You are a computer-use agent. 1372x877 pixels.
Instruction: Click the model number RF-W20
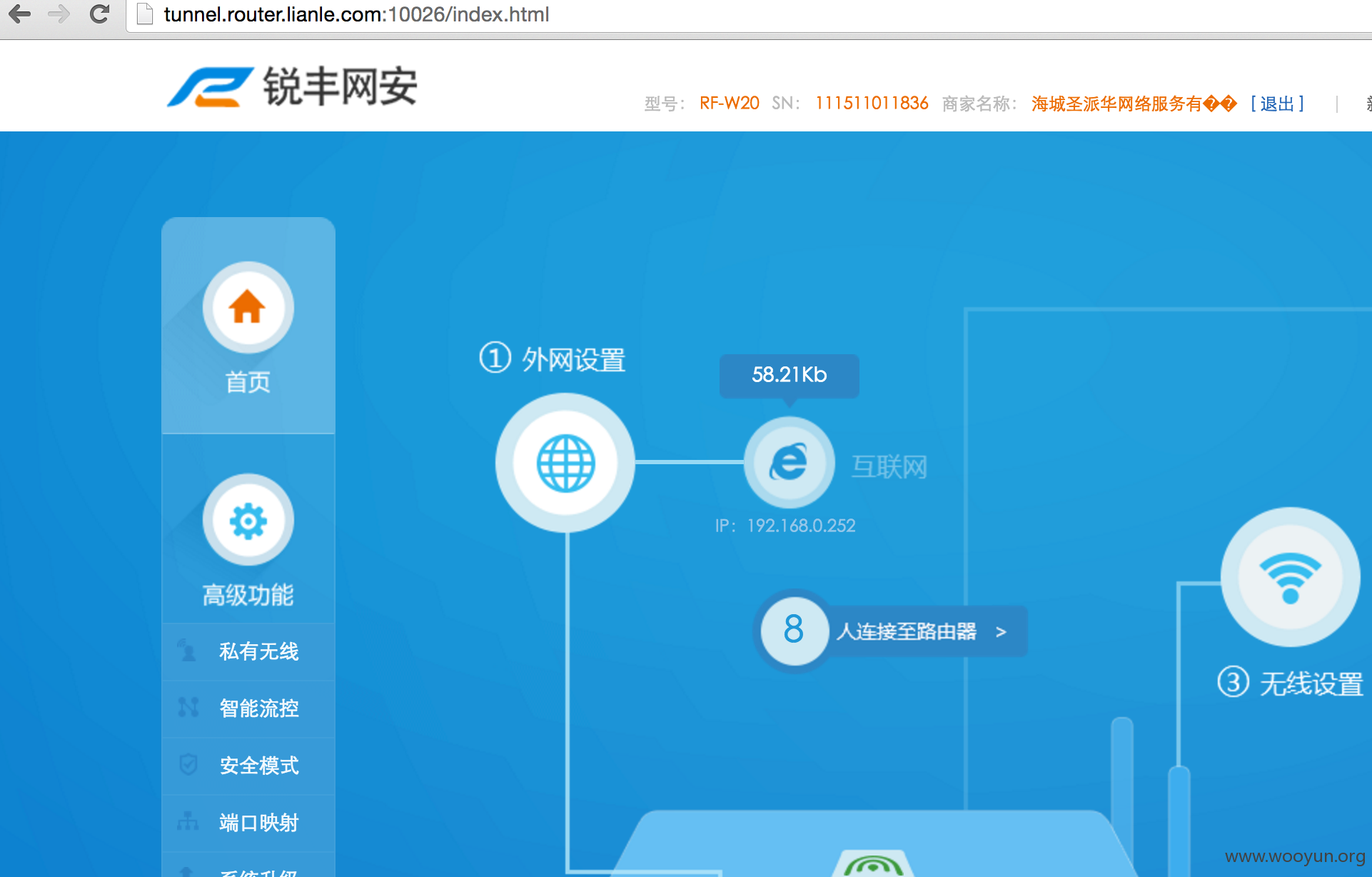coord(729,104)
